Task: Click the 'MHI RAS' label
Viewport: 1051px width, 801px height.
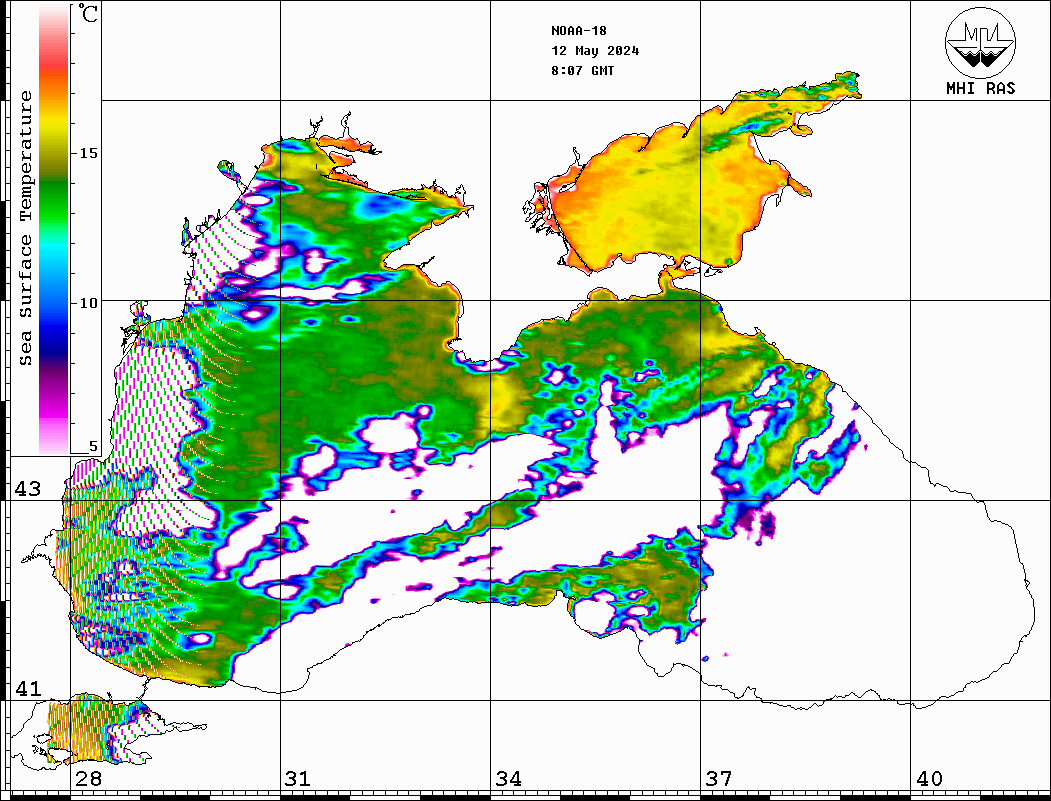Action: pyautogui.click(x=980, y=88)
